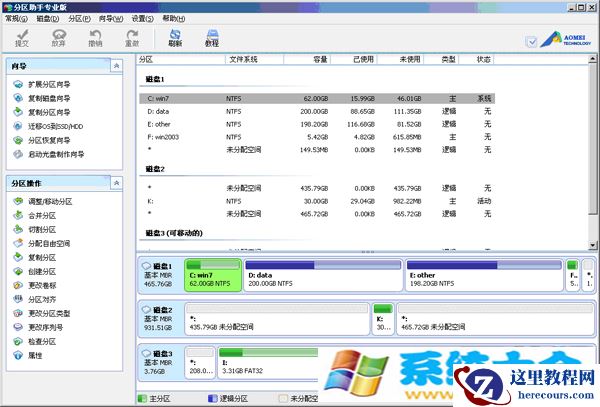
Task: Click the partition list scrollbar up arrow
Action: pyautogui.click(x=592, y=59)
